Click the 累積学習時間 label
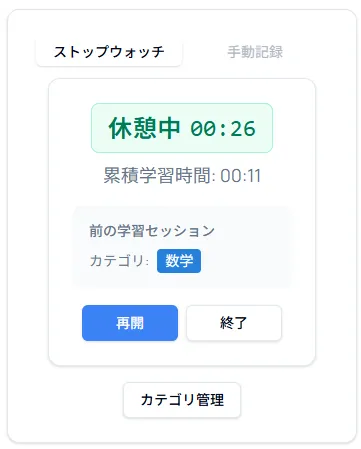361x449 pixels. point(157,175)
